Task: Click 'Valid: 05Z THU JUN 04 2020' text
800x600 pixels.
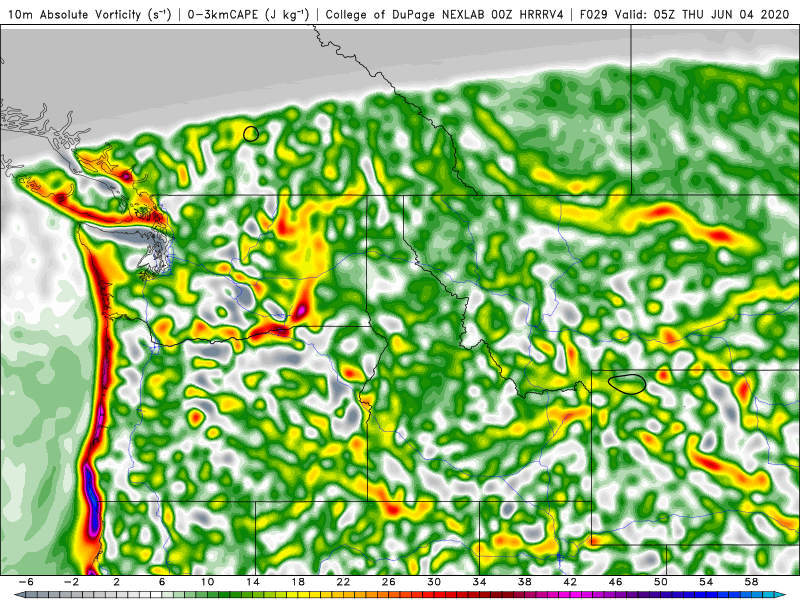Action: (702, 14)
